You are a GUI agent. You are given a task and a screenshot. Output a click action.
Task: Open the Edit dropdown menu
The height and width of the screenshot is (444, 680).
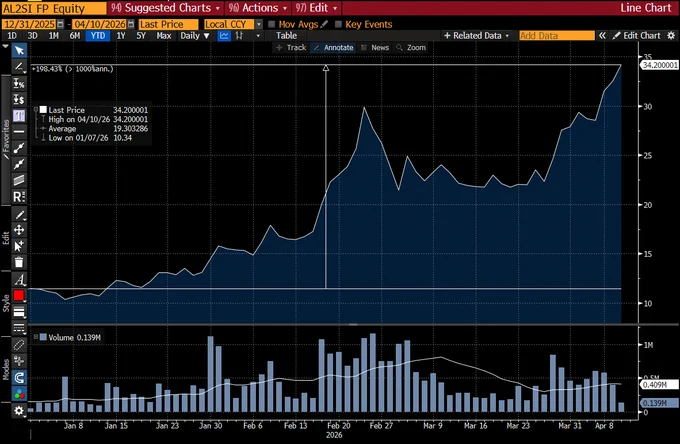(316, 8)
